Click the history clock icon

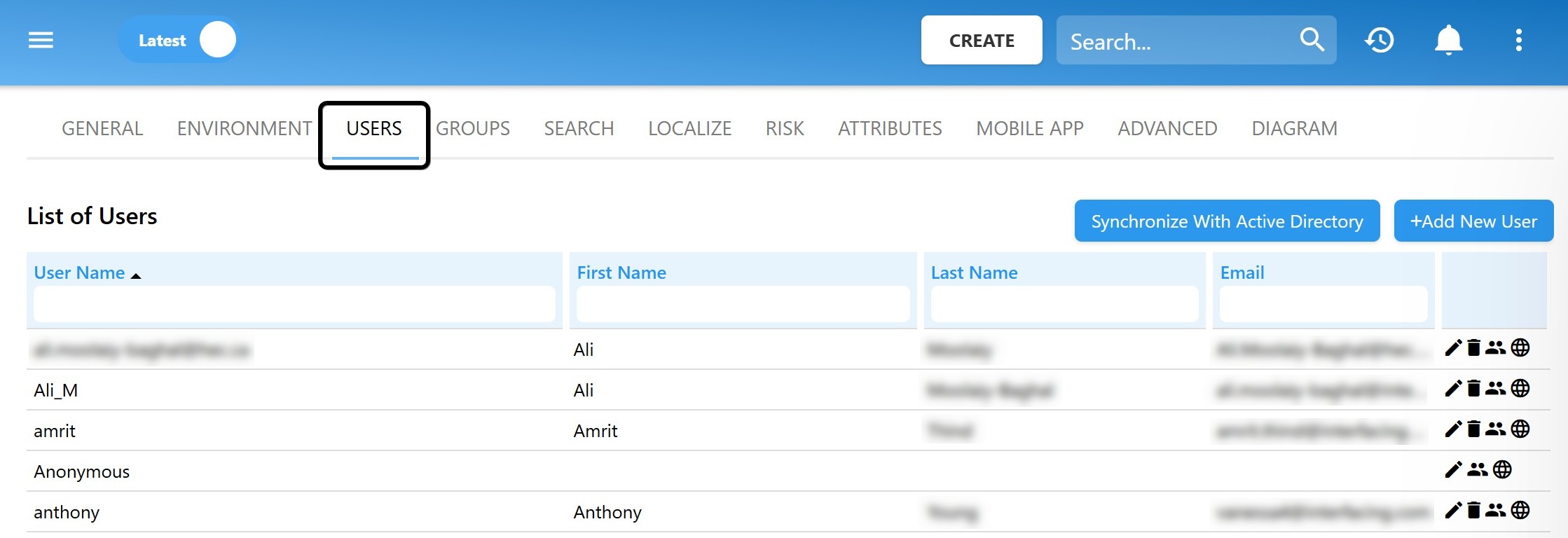pos(1379,40)
